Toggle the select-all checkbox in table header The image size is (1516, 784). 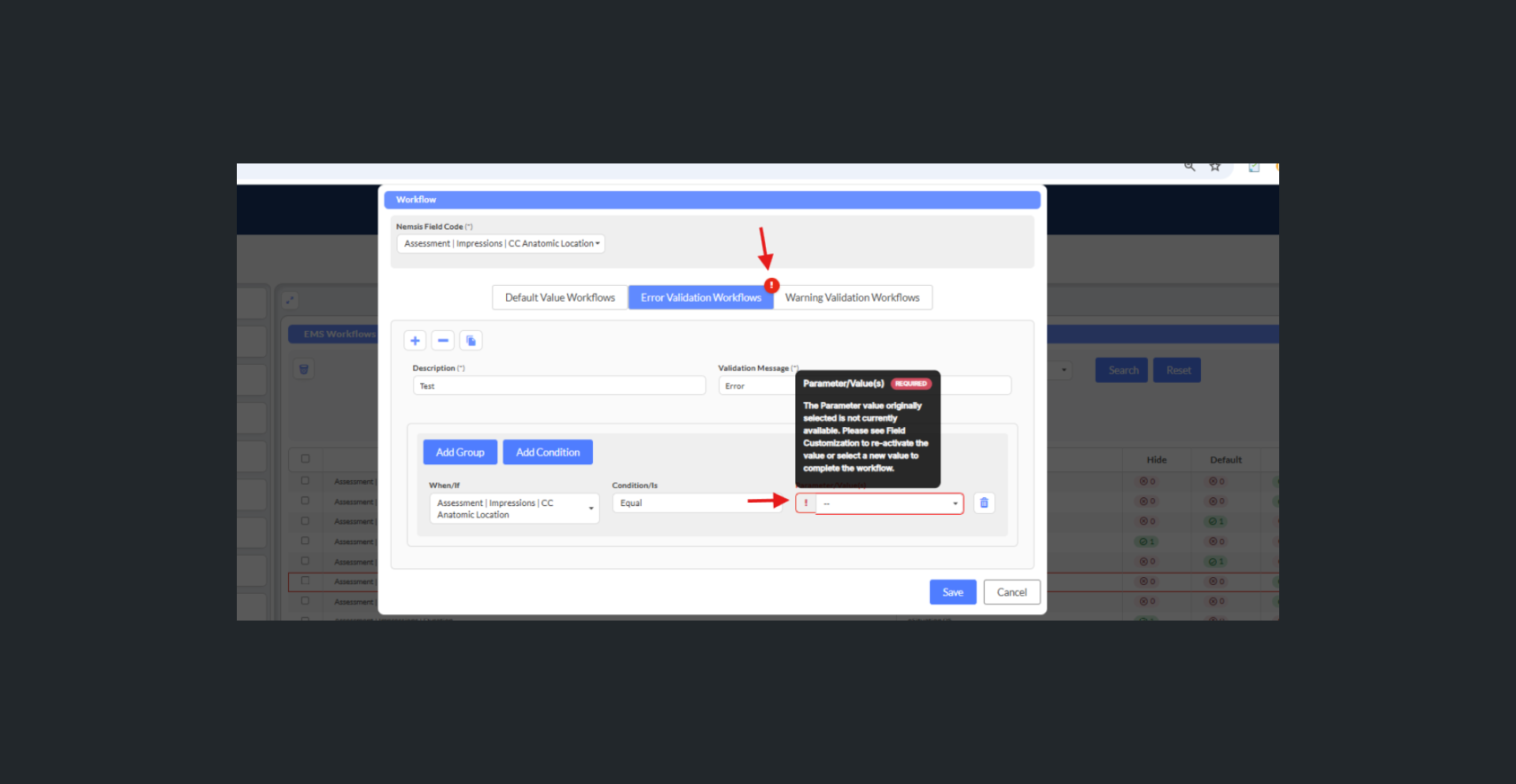[306, 459]
